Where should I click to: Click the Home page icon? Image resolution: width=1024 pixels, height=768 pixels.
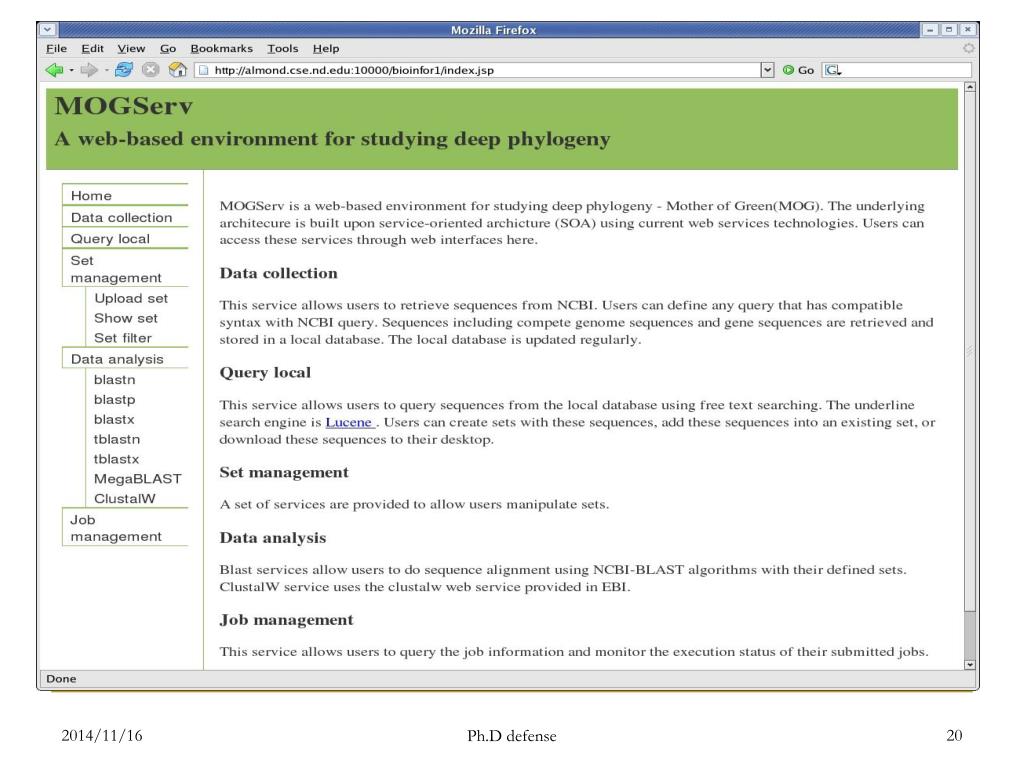pos(178,70)
